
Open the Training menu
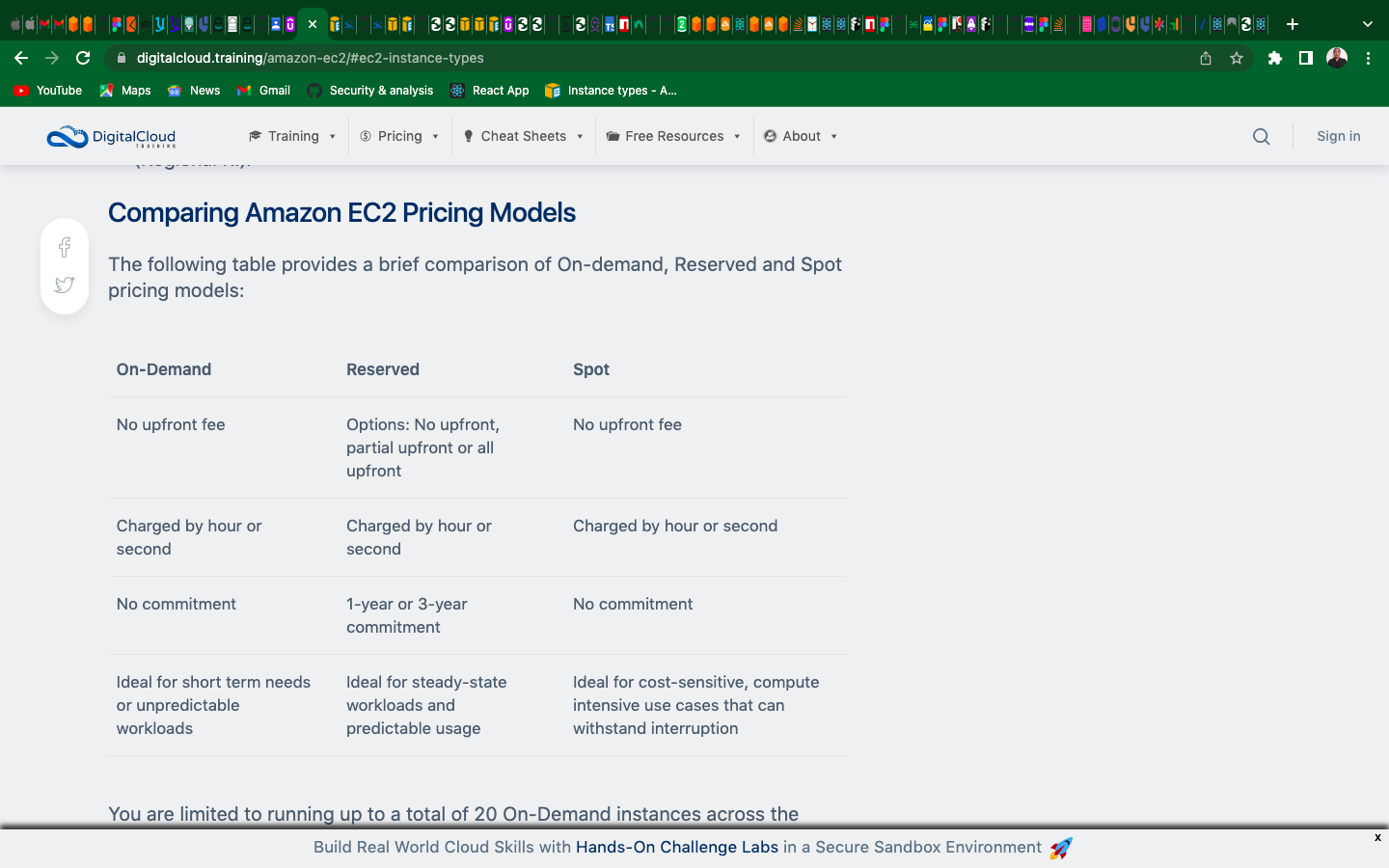(x=292, y=136)
